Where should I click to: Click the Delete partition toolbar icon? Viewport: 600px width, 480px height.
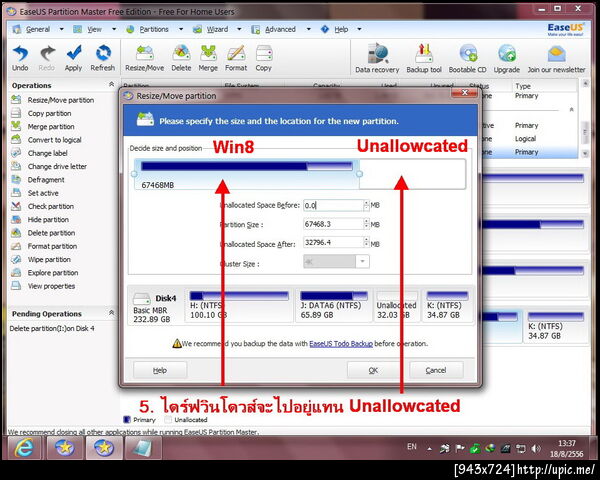click(x=181, y=58)
